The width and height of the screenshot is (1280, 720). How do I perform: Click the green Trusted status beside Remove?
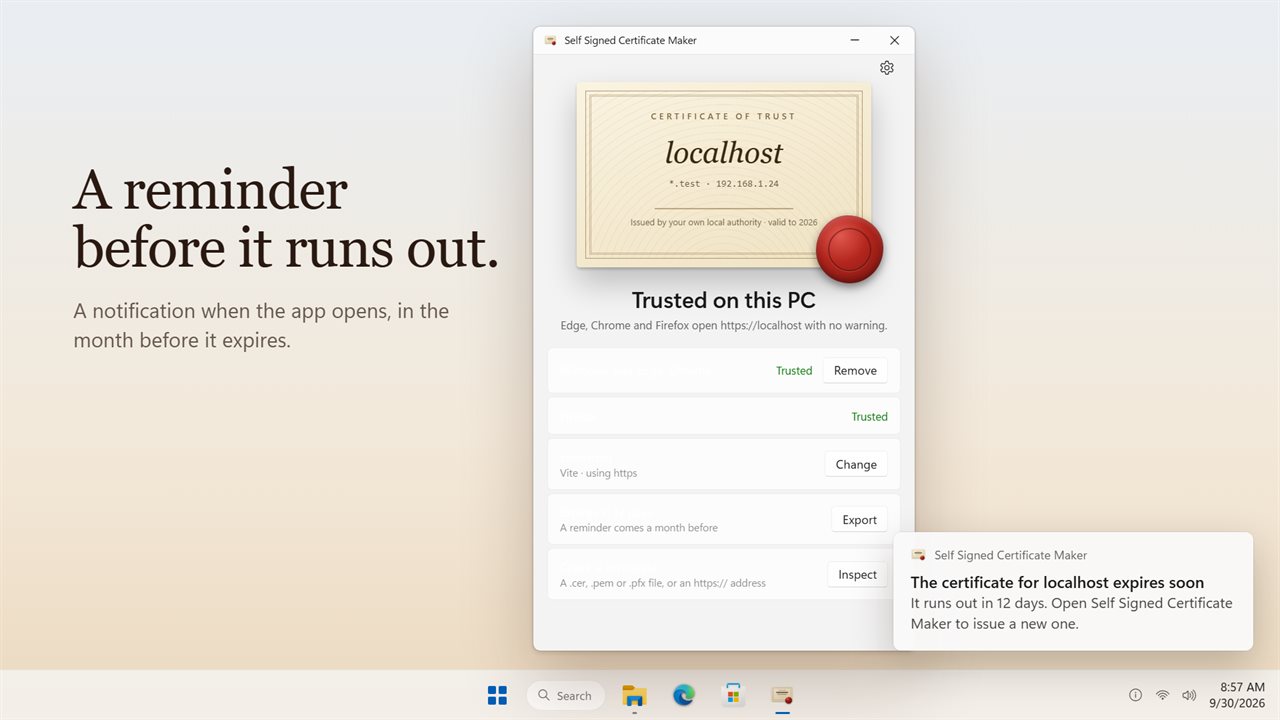[794, 371]
